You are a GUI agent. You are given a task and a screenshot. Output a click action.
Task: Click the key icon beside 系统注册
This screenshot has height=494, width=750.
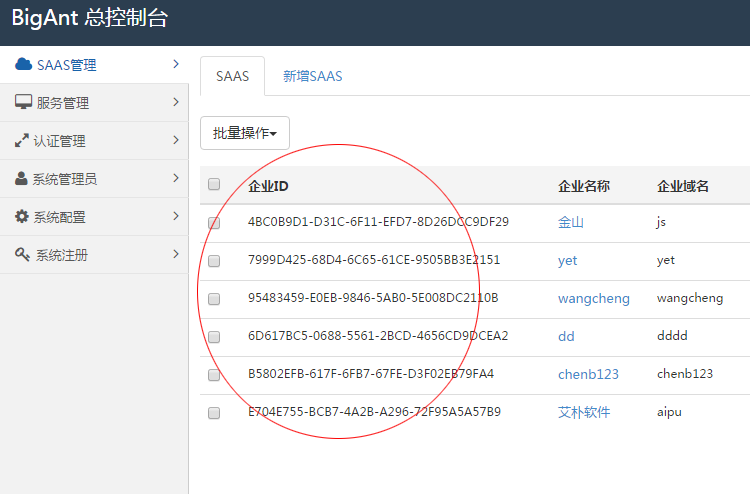coord(22,255)
